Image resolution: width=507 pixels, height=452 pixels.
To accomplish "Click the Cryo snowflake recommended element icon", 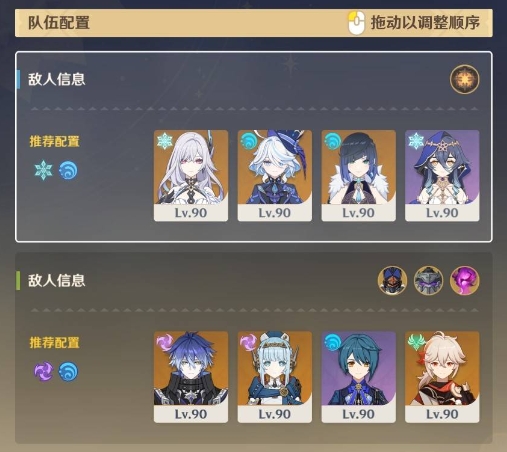I will (44, 170).
